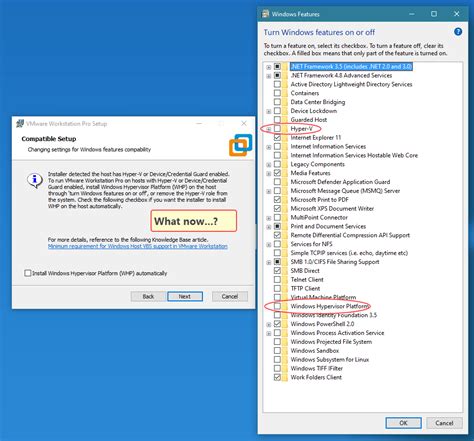Check the Windows Sandbox checkbox
This screenshot has width=474, height=441.
coord(277,351)
